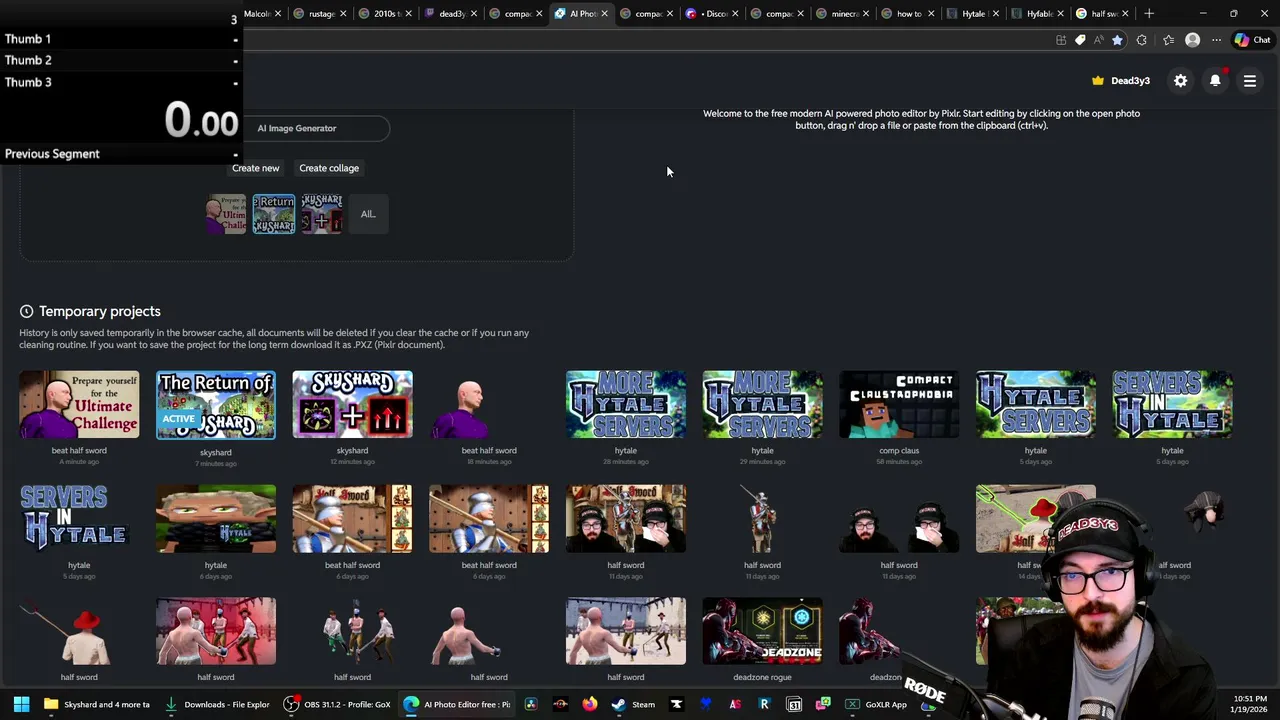Open browser Settings and more menu

click(1216, 40)
